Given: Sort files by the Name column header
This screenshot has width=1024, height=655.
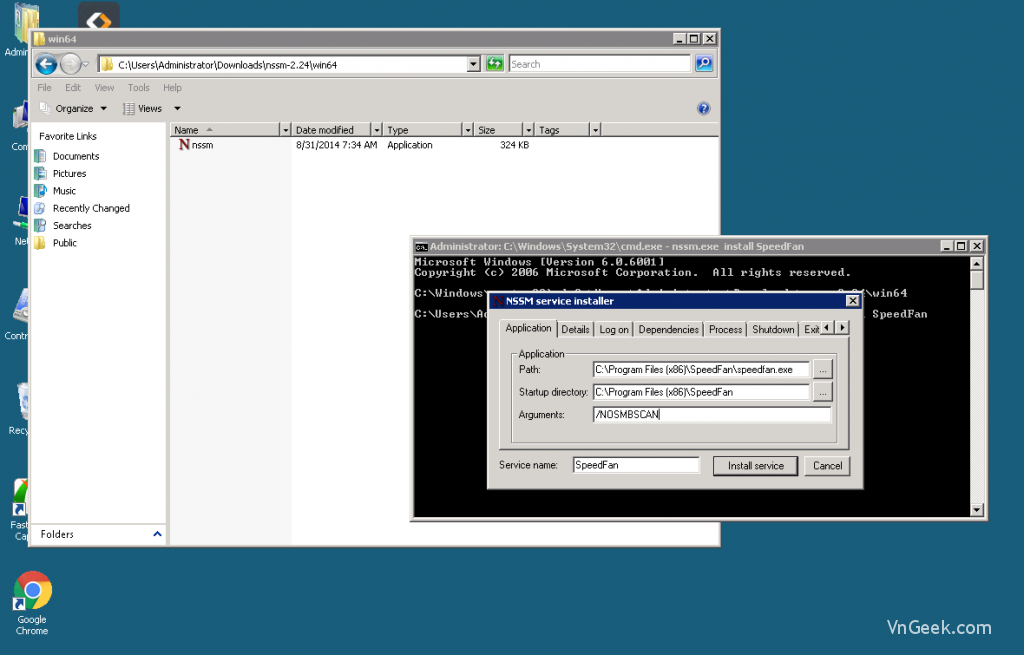Looking at the screenshot, I should pos(225,130).
